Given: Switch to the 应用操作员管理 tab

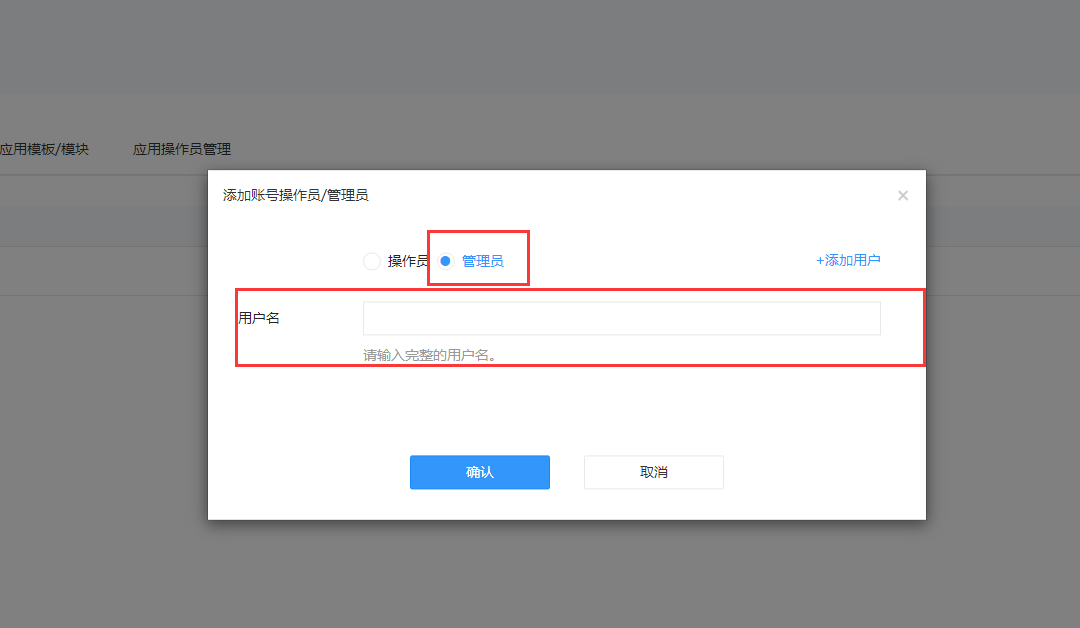Looking at the screenshot, I should pyautogui.click(x=182, y=149).
